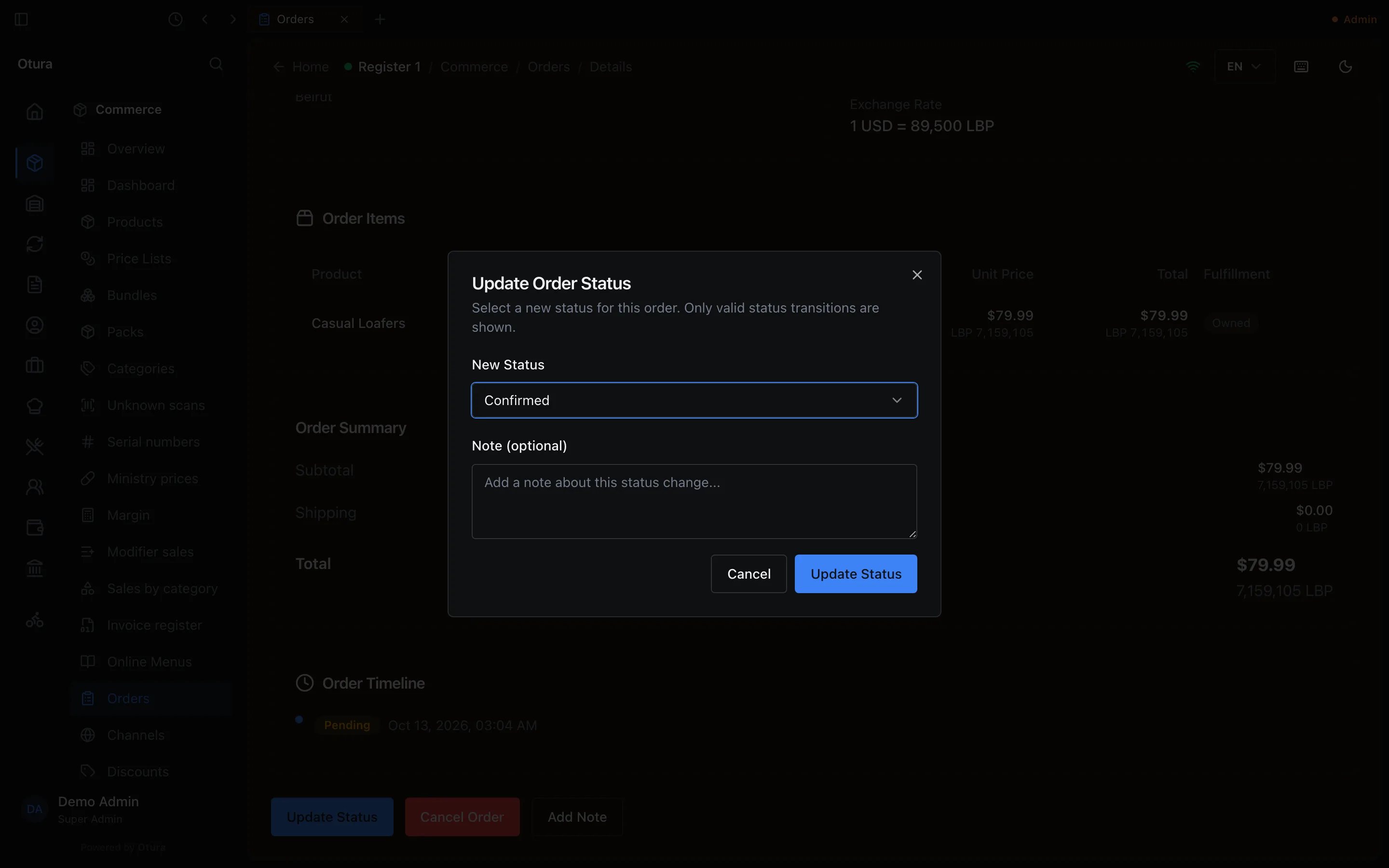
Task: Cancel the status update dialog
Action: [x=749, y=573]
